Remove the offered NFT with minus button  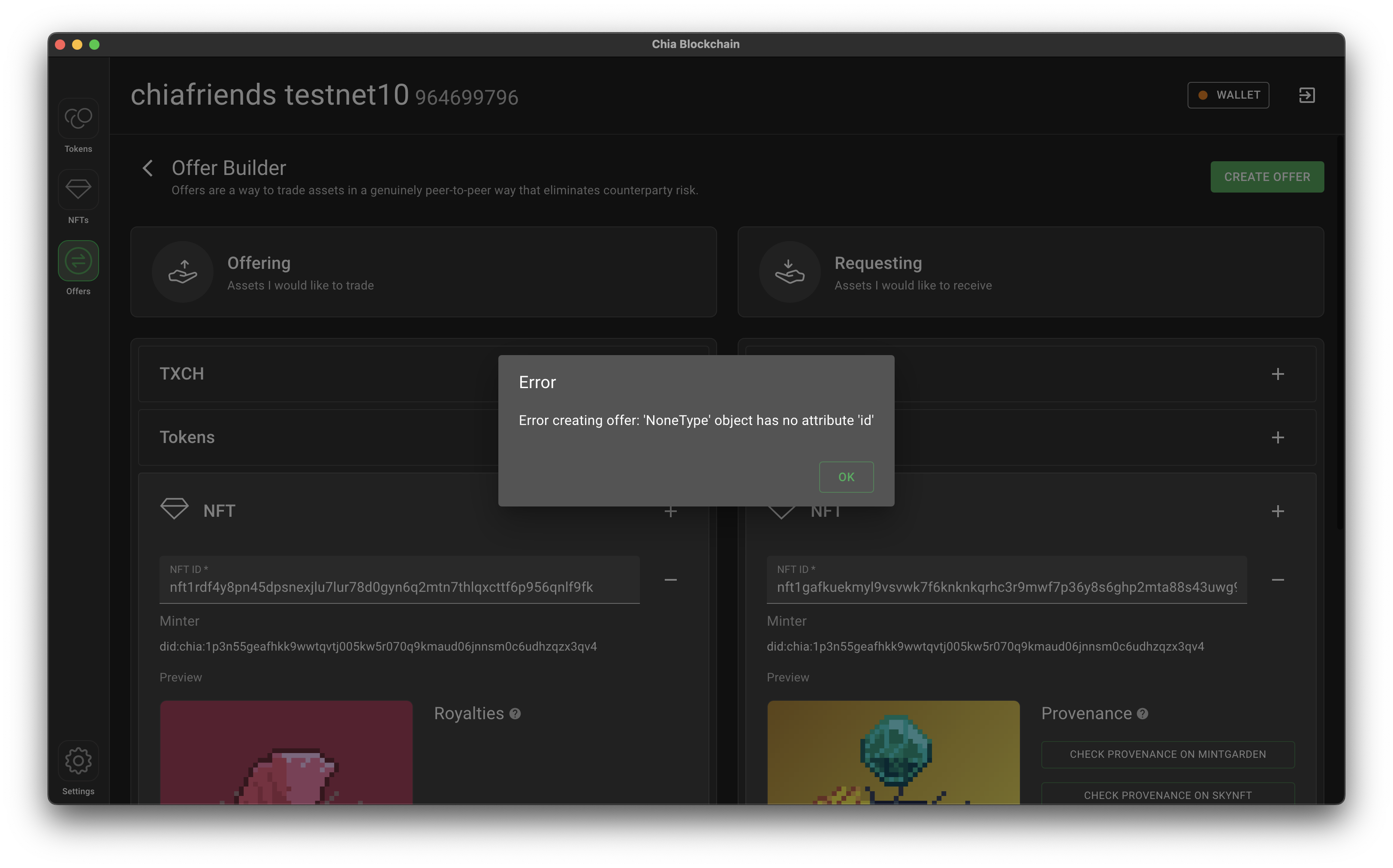(671, 580)
